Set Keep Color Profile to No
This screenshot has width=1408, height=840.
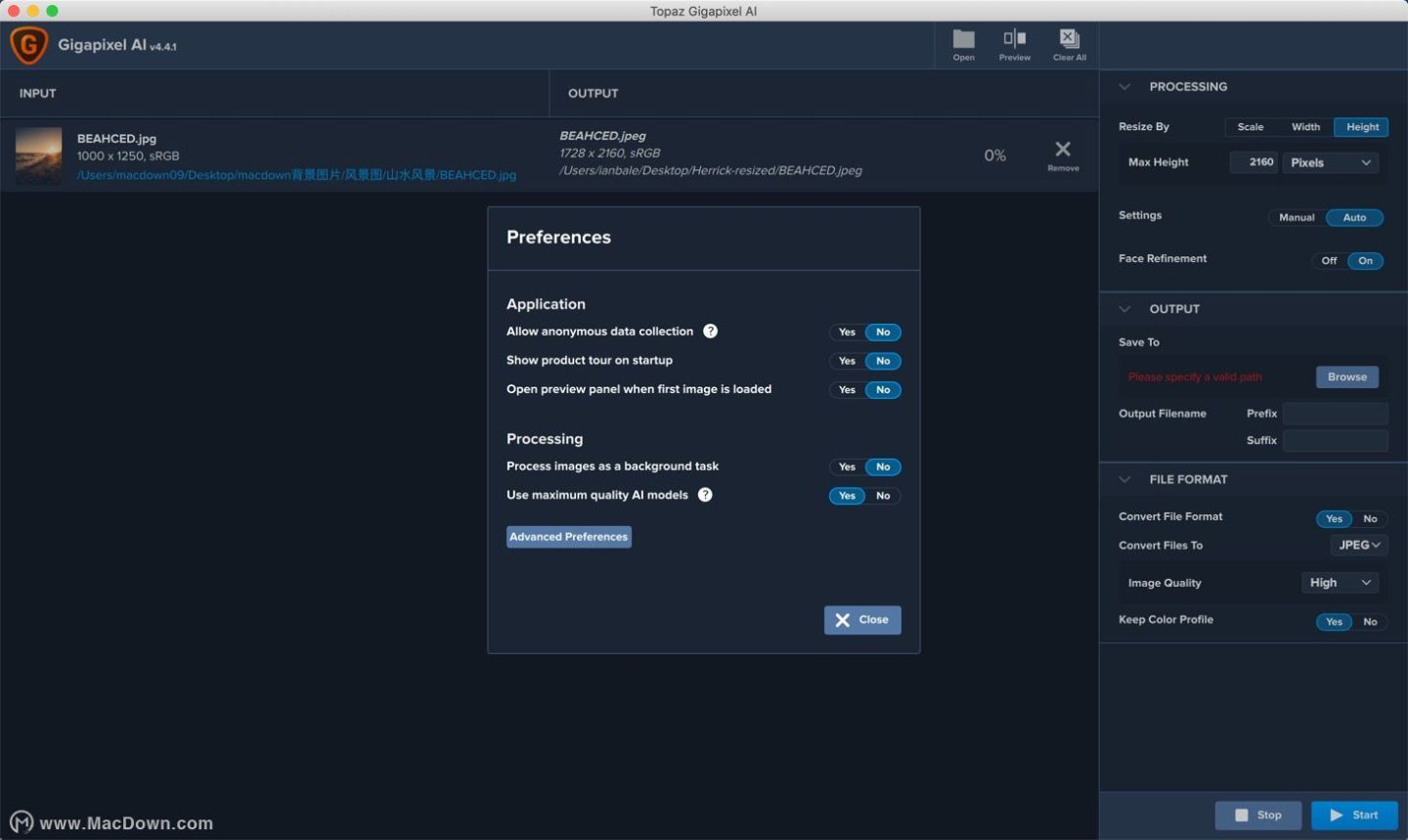tap(1370, 622)
